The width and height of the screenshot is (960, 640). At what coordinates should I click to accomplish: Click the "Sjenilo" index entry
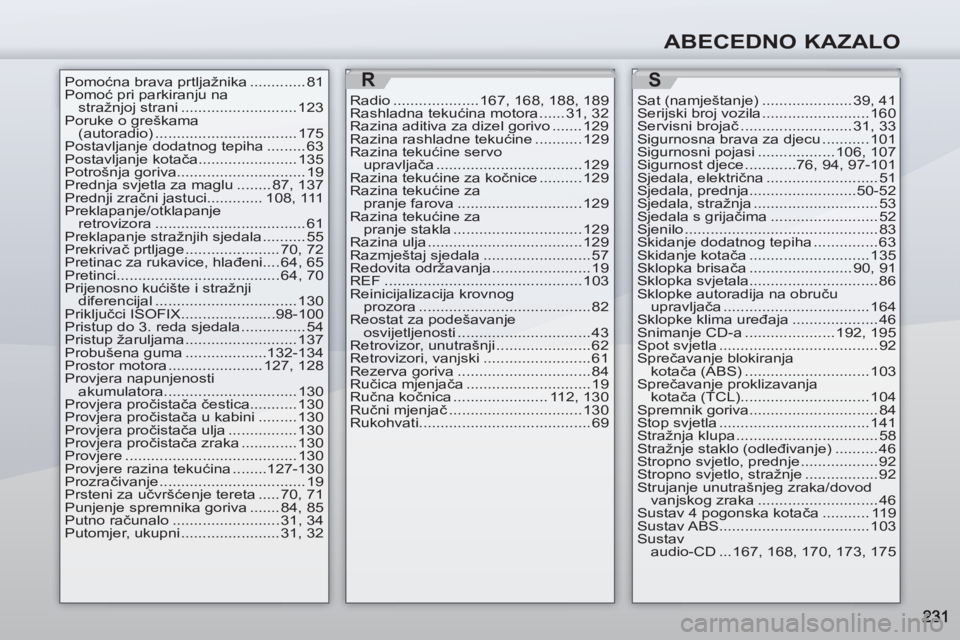767,230
